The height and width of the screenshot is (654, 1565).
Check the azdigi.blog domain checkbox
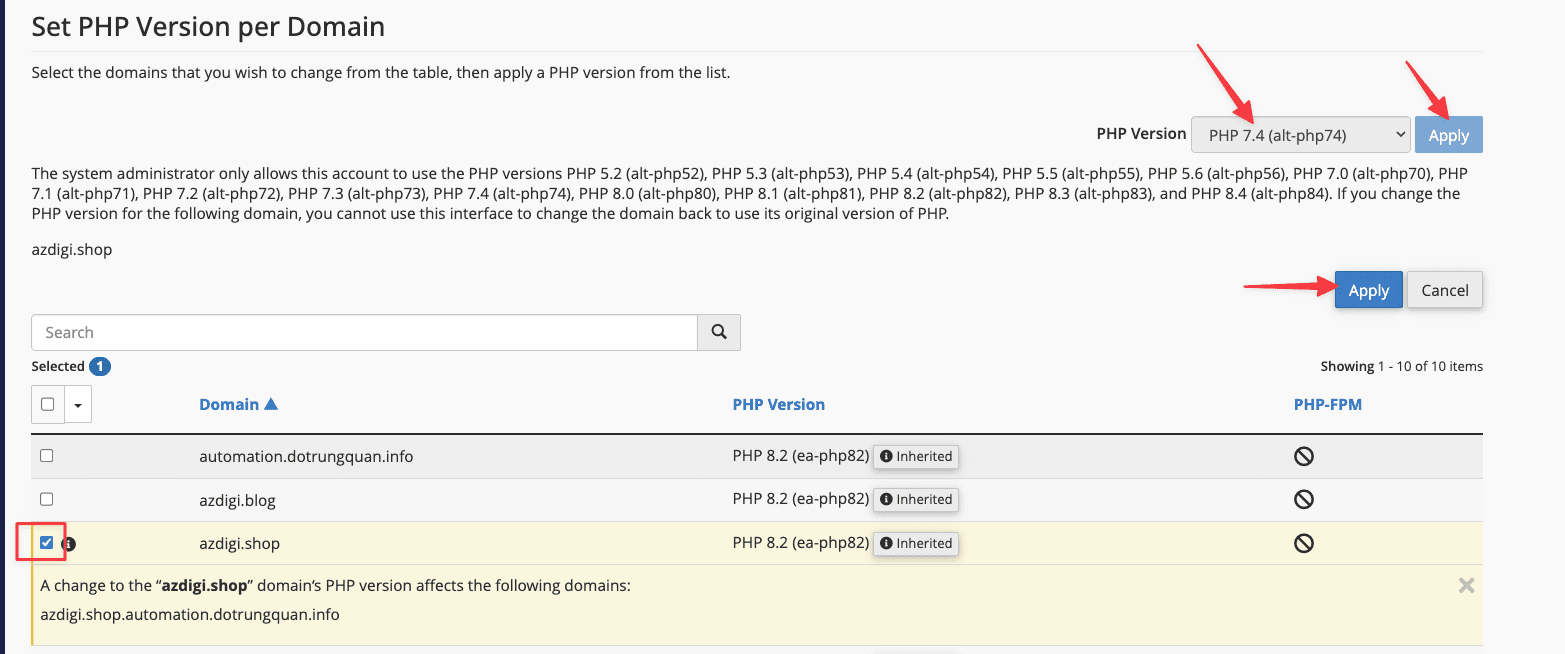point(47,499)
